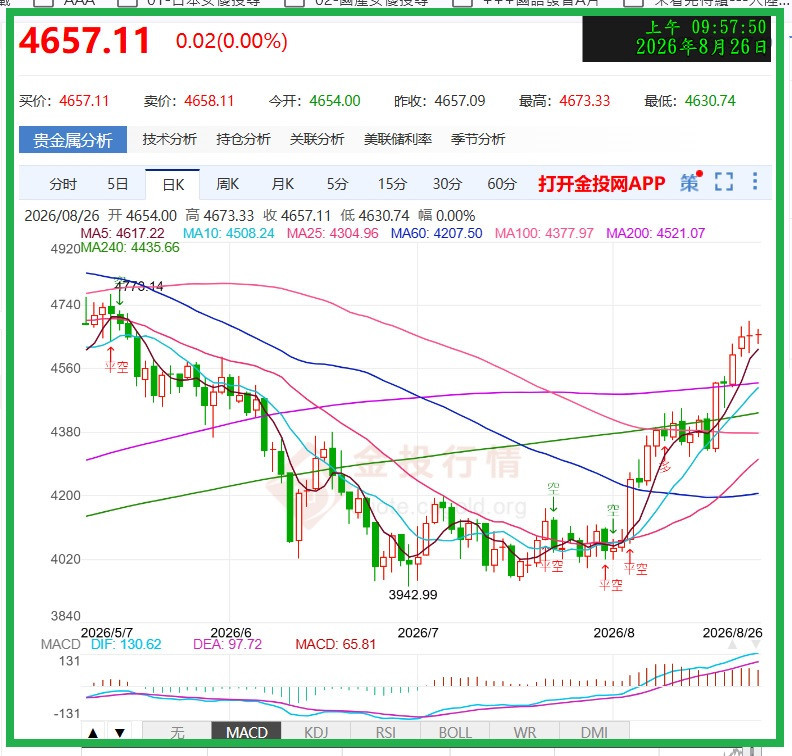The width and height of the screenshot is (792, 756).
Task: Click the 卖价 4658.11 value
Action: click(x=209, y=101)
